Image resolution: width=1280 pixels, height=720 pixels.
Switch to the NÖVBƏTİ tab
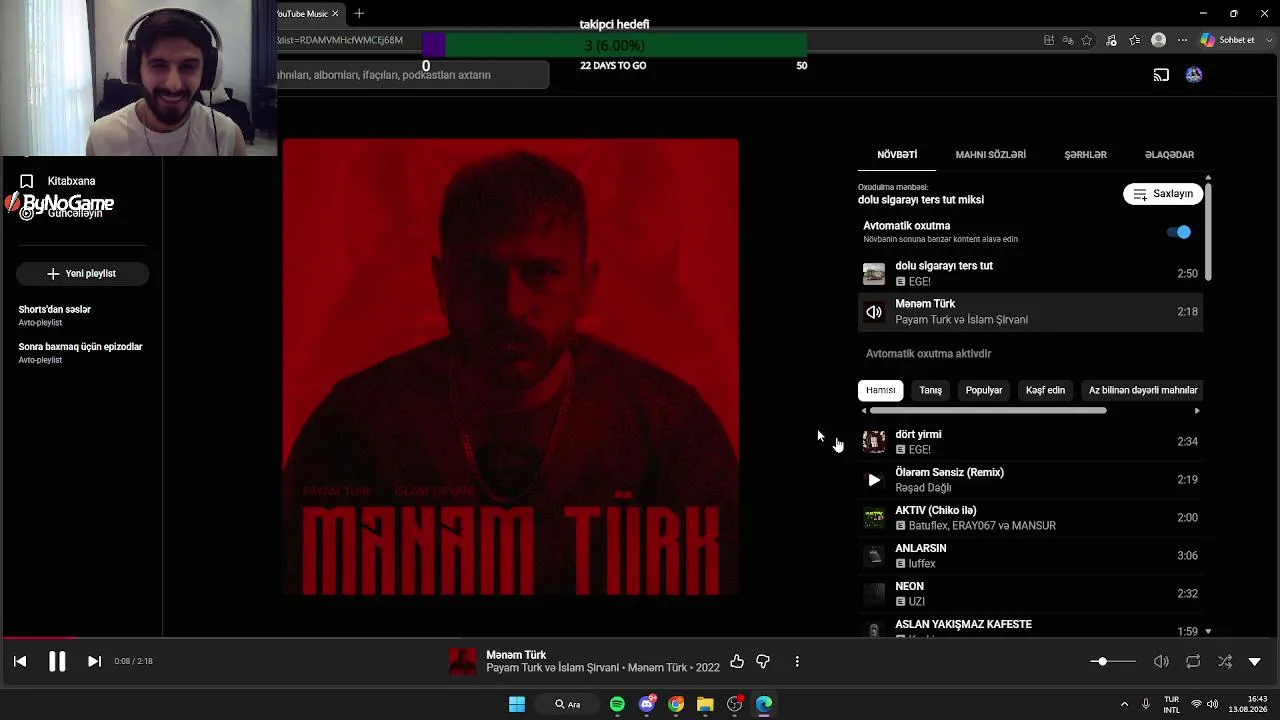click(x=897, y=155)
